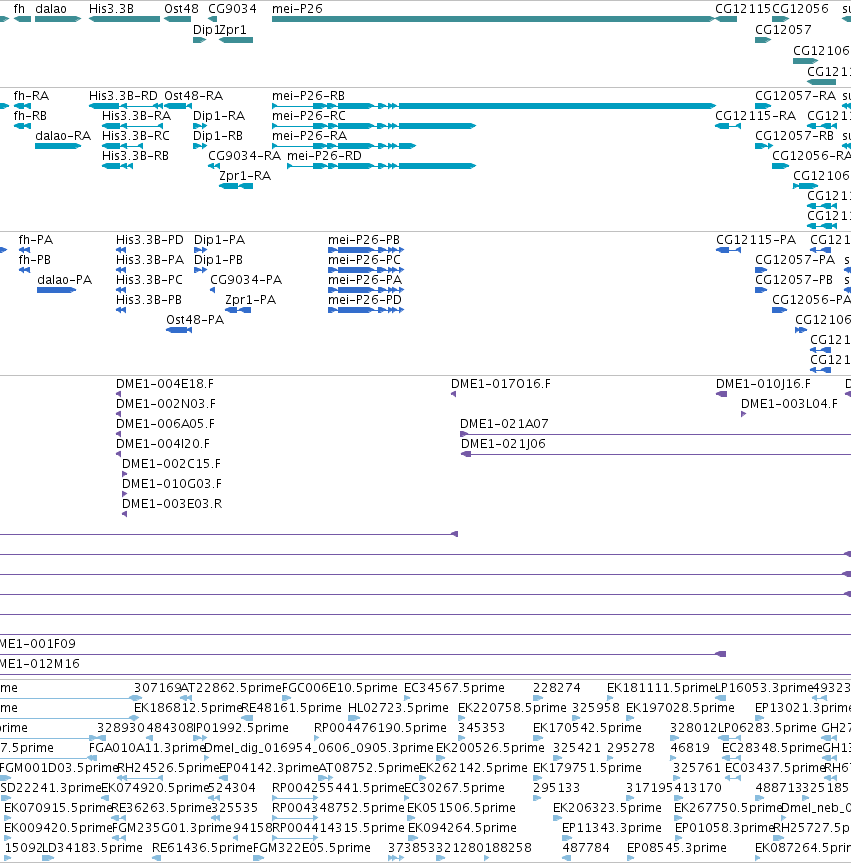851x863 pixels.
Task: Select the Dip1-PA protein label
Action: [x=220, y=240]
